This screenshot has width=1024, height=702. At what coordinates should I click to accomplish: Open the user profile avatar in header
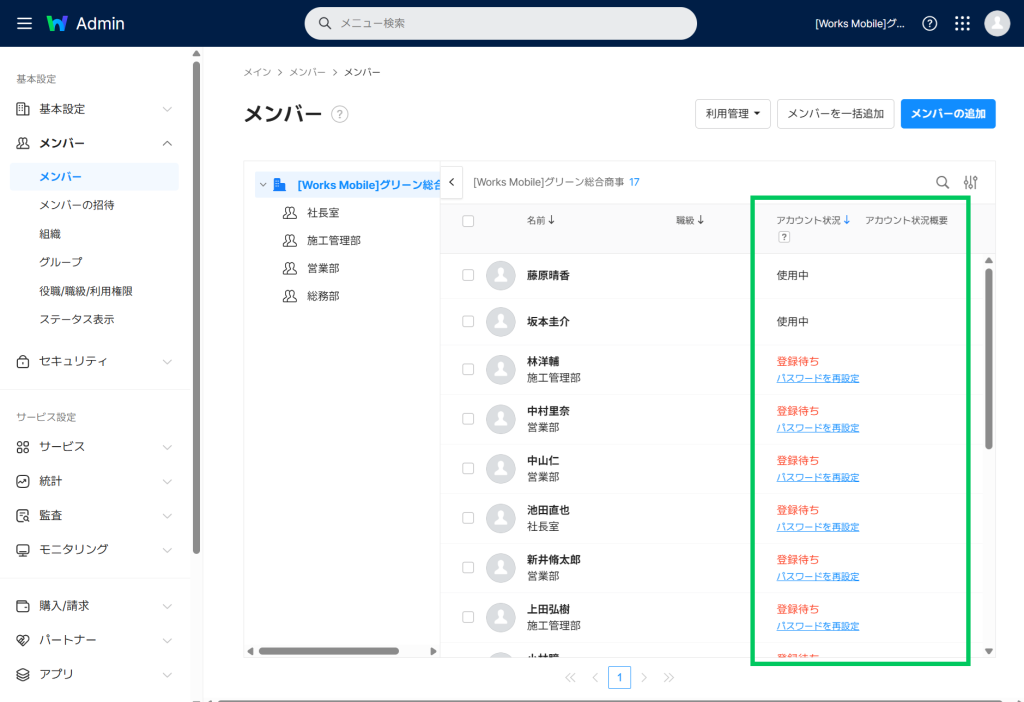[x=997, y=23]
